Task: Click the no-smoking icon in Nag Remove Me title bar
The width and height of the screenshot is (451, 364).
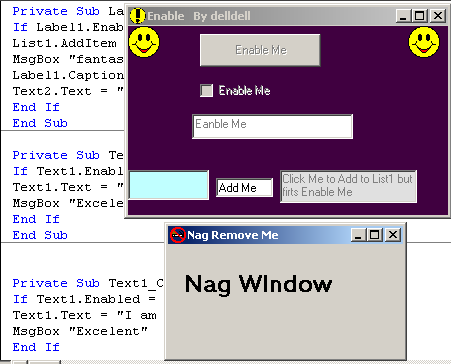Action: click(178, 235)
